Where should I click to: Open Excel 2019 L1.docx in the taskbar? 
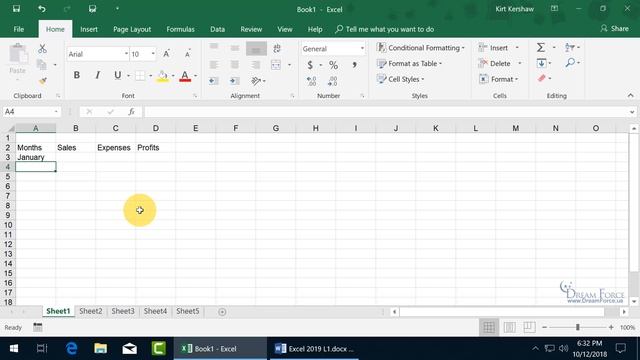click(313, 349)
